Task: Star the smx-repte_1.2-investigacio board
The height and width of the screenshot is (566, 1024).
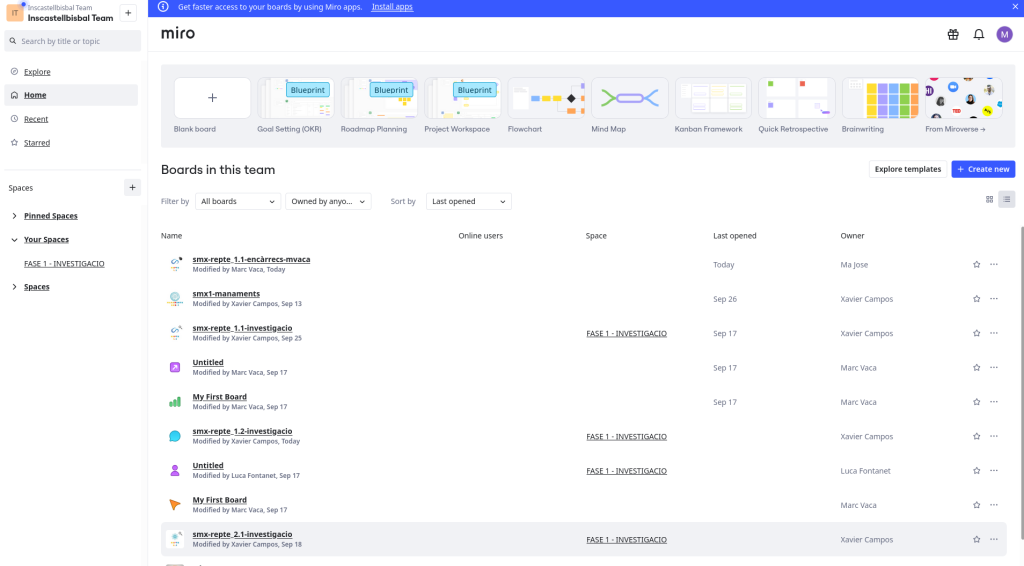Action: pyautogui.click(x=976, y=437)
